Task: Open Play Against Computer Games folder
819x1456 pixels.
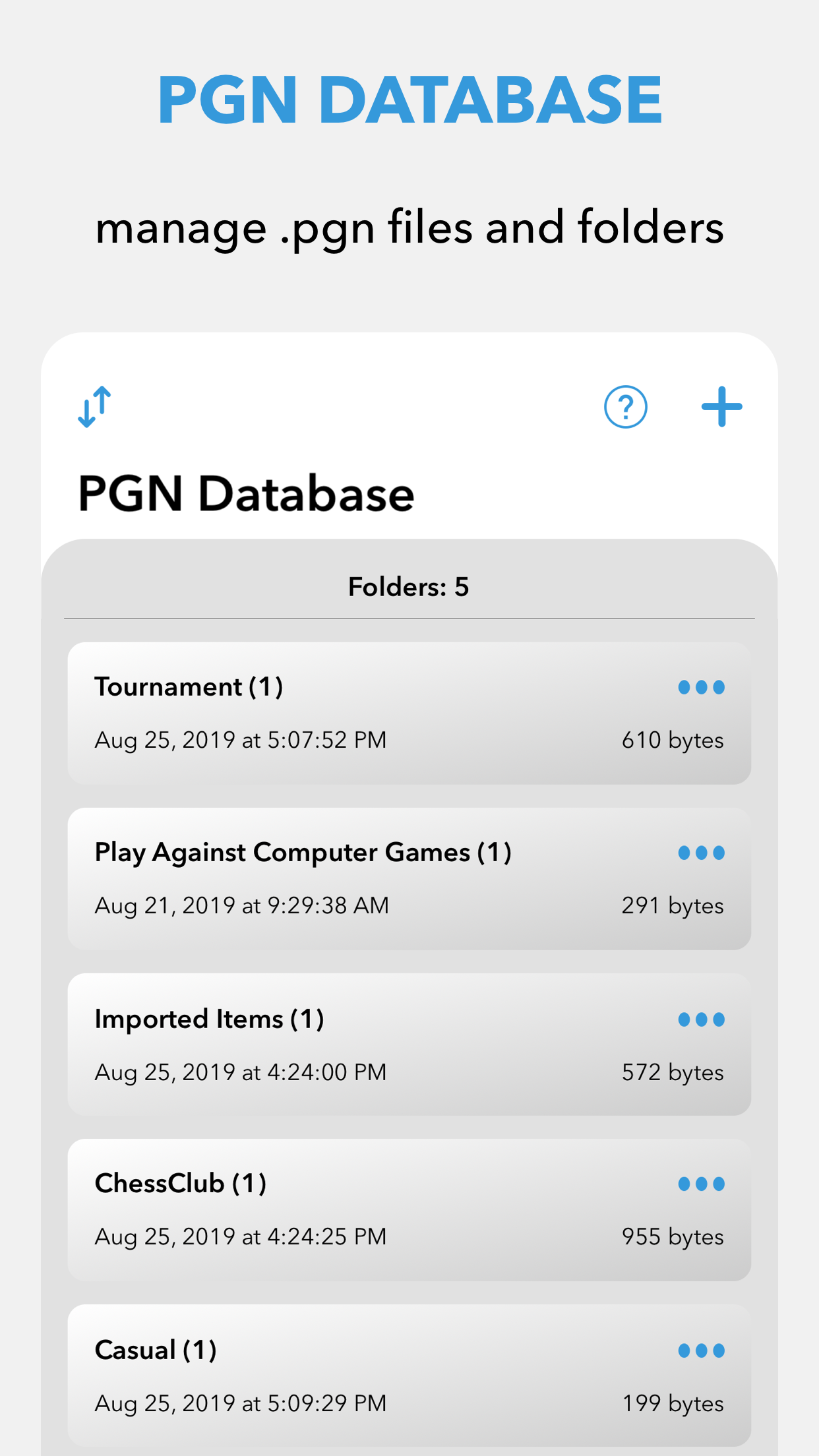Action: pos(303,853)
